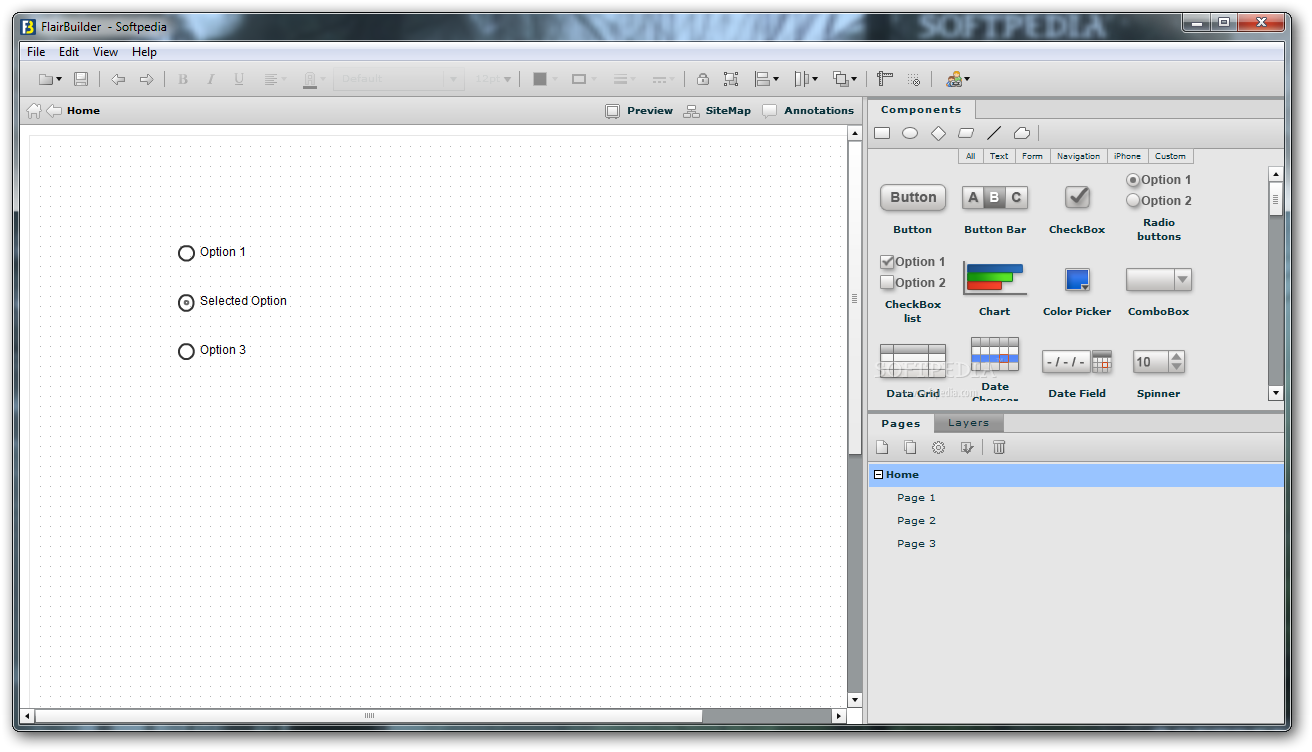Filter components by Navigation
Viewport: 1312px width, 752px height.
1078,156
